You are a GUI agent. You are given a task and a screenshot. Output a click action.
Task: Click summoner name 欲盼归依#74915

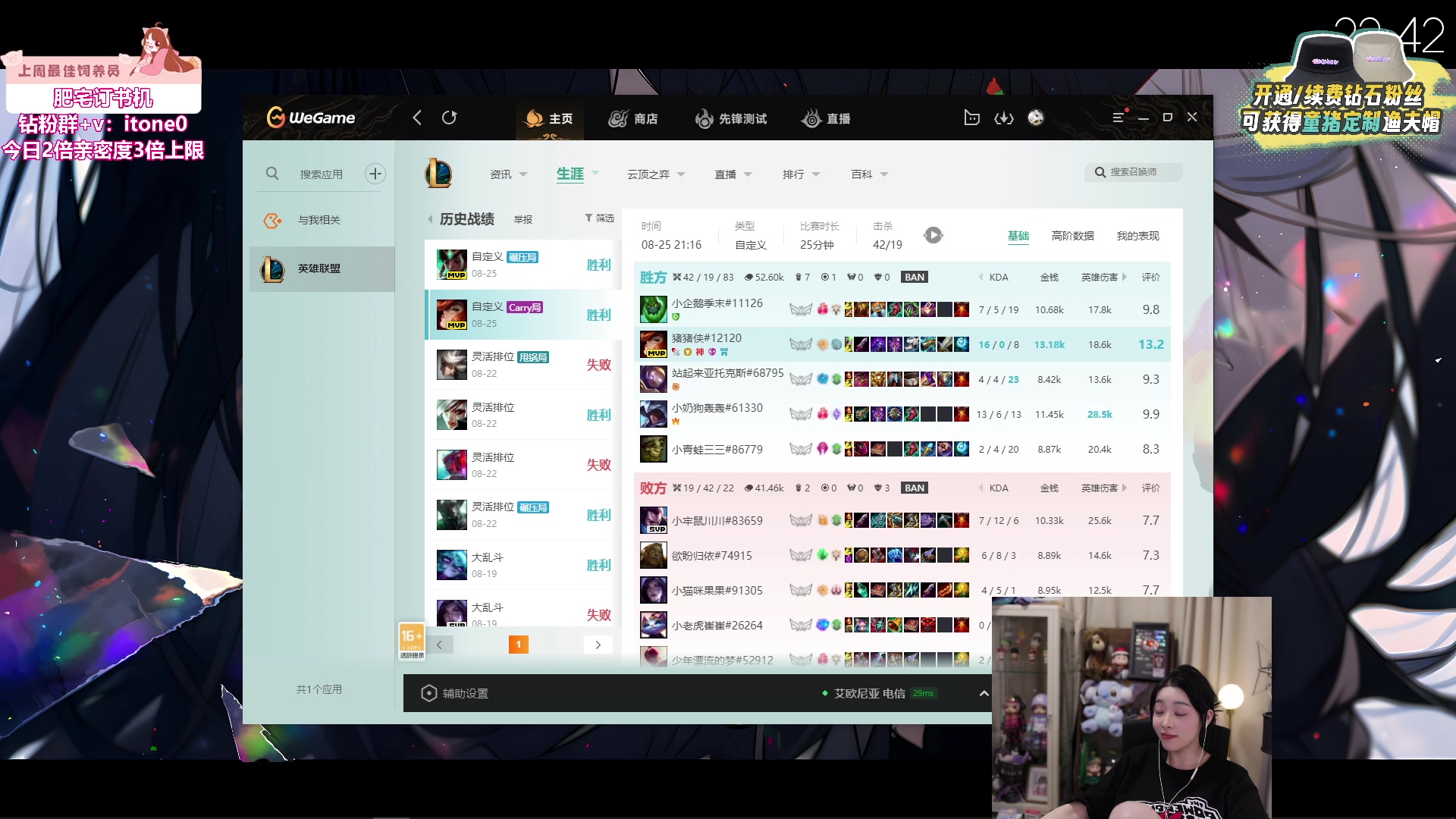point(711,555)
